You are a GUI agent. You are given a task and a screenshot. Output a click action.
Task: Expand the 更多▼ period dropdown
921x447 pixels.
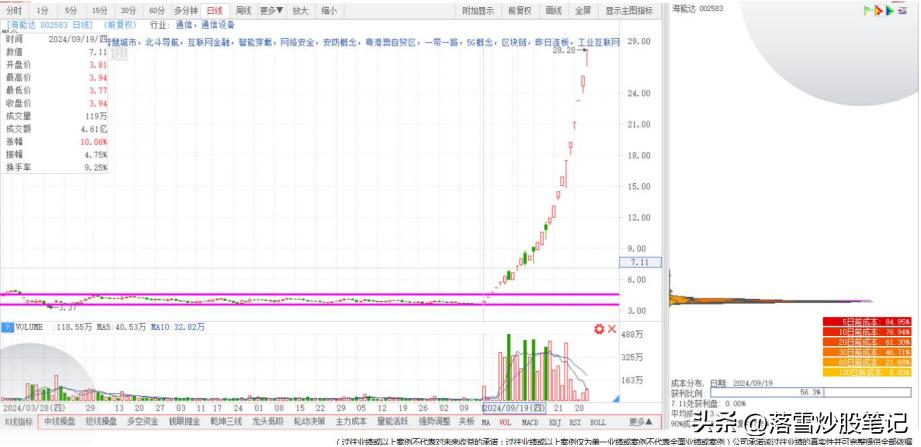(272, 11)
